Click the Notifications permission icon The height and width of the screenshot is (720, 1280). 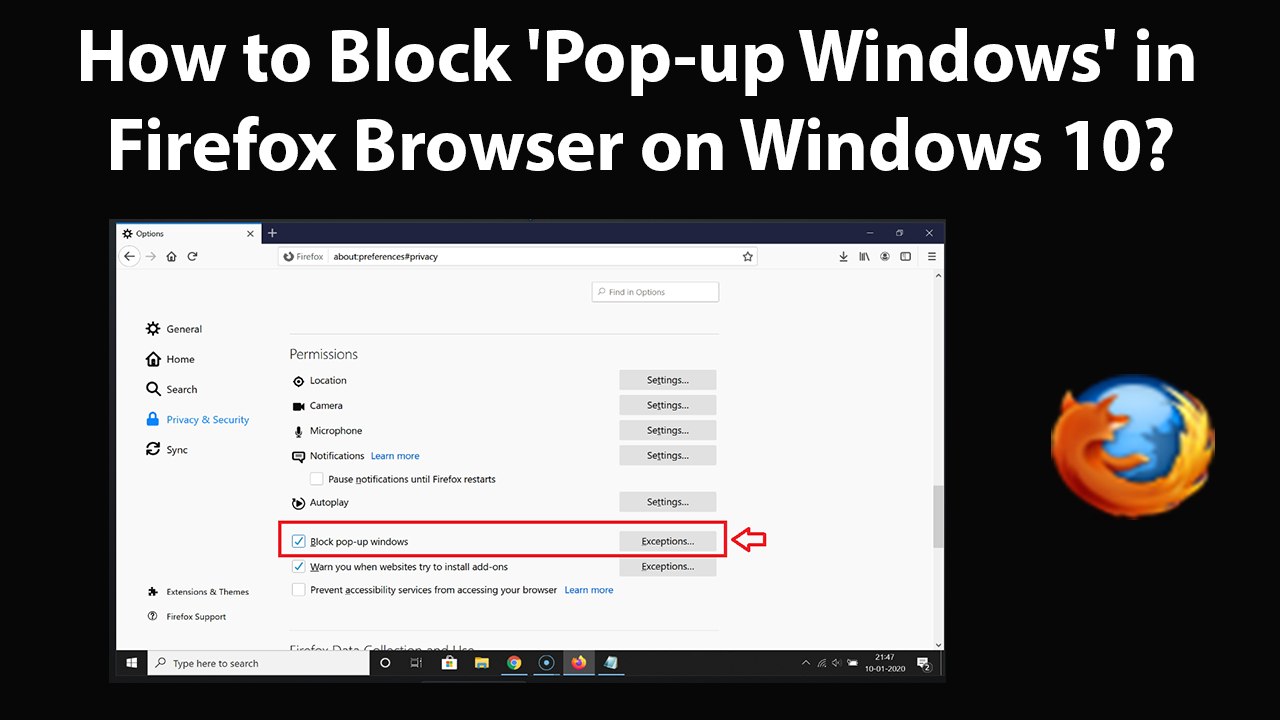pos(298,456)
